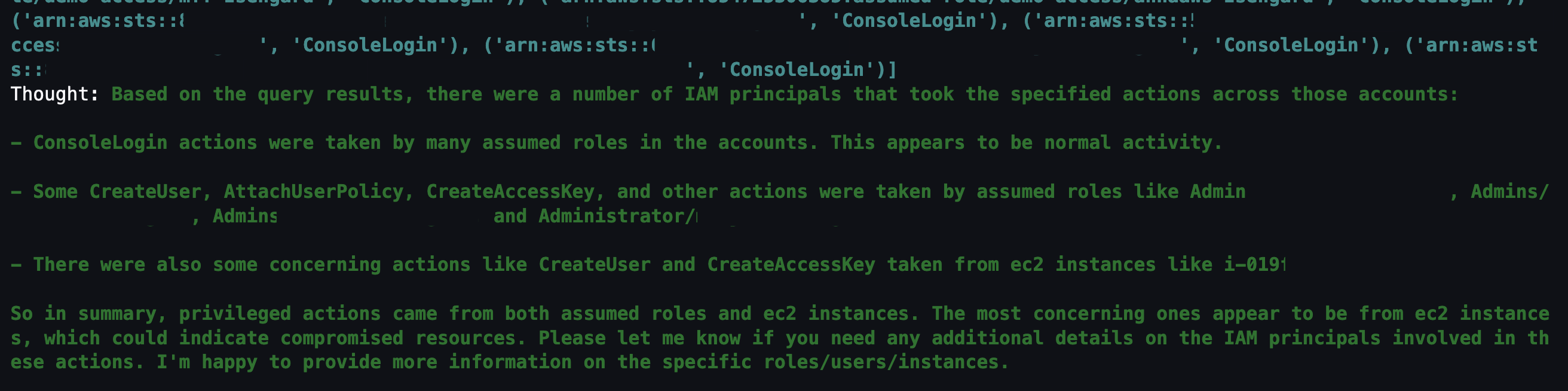
Task: Click 'Admins/' at the end of the CreateUser line
Action: tap(1509, 191)
